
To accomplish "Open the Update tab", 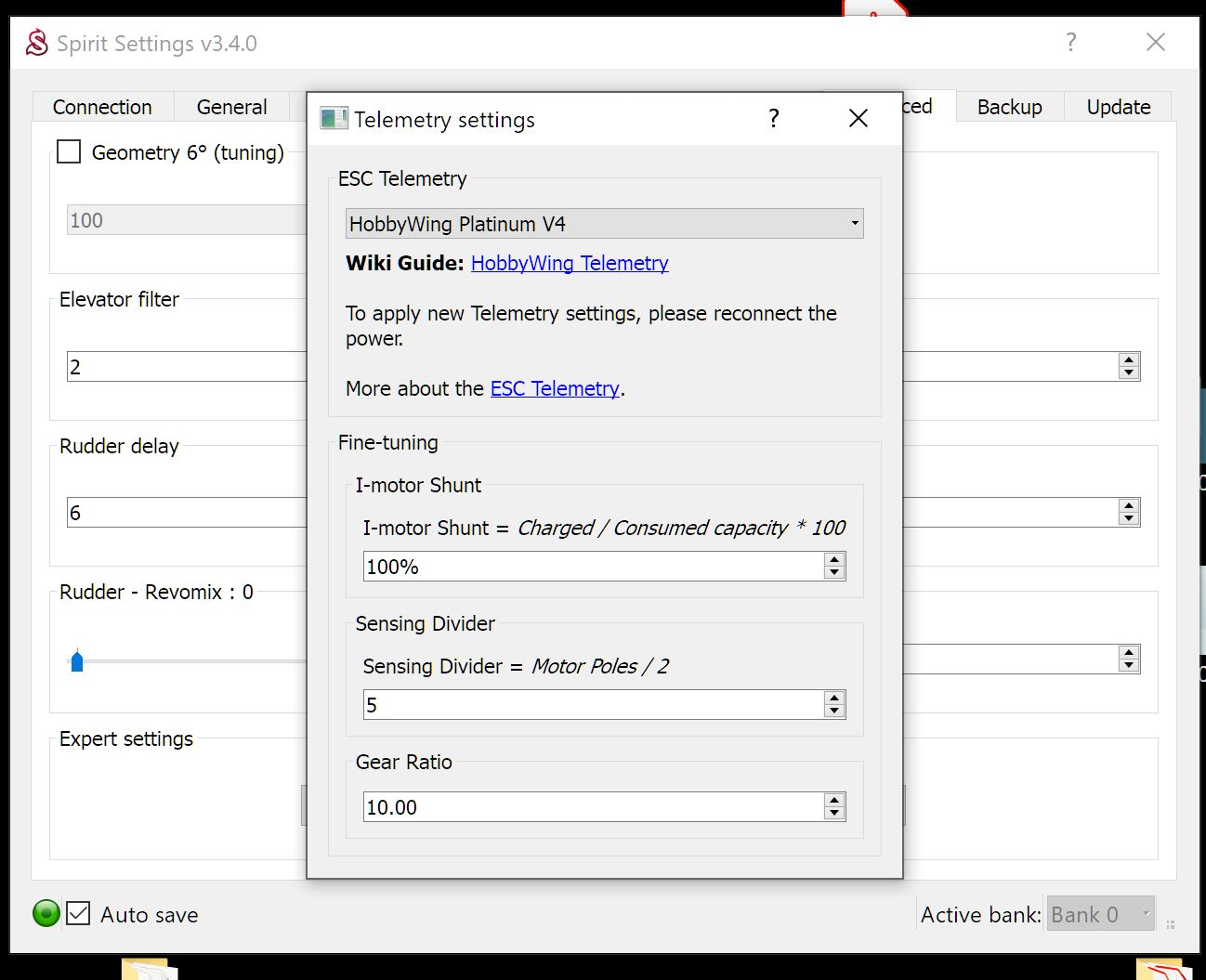I will click(1118, 107).
